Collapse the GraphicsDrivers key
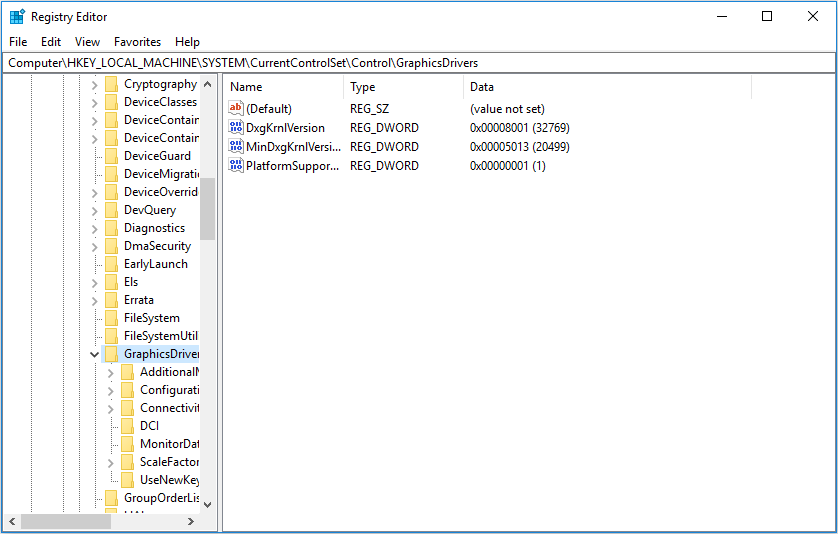This screenshot has height=534, width=838. (x=95, y=354)
